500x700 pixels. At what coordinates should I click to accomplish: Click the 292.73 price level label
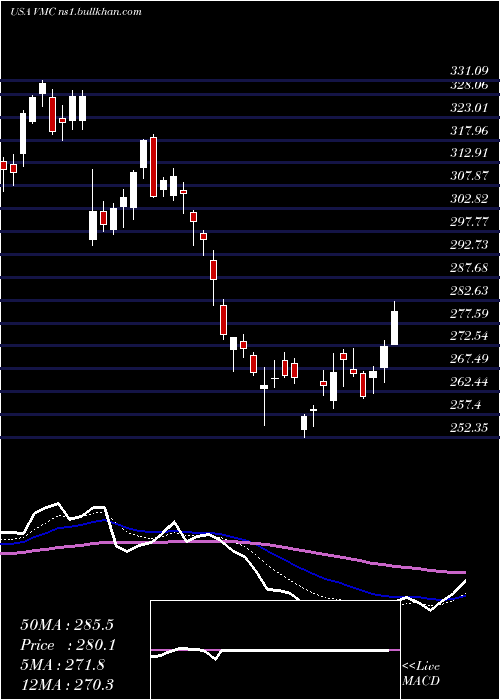point(469,246)
